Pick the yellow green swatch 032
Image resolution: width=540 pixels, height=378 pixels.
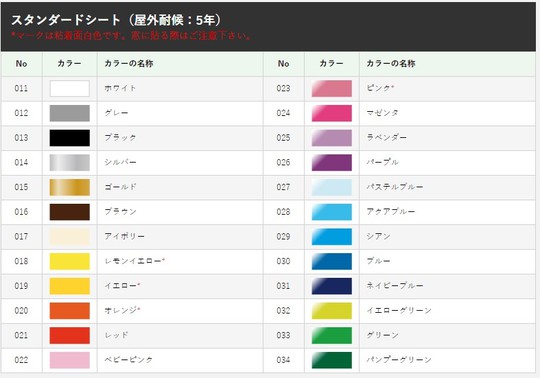pos(332,311)
